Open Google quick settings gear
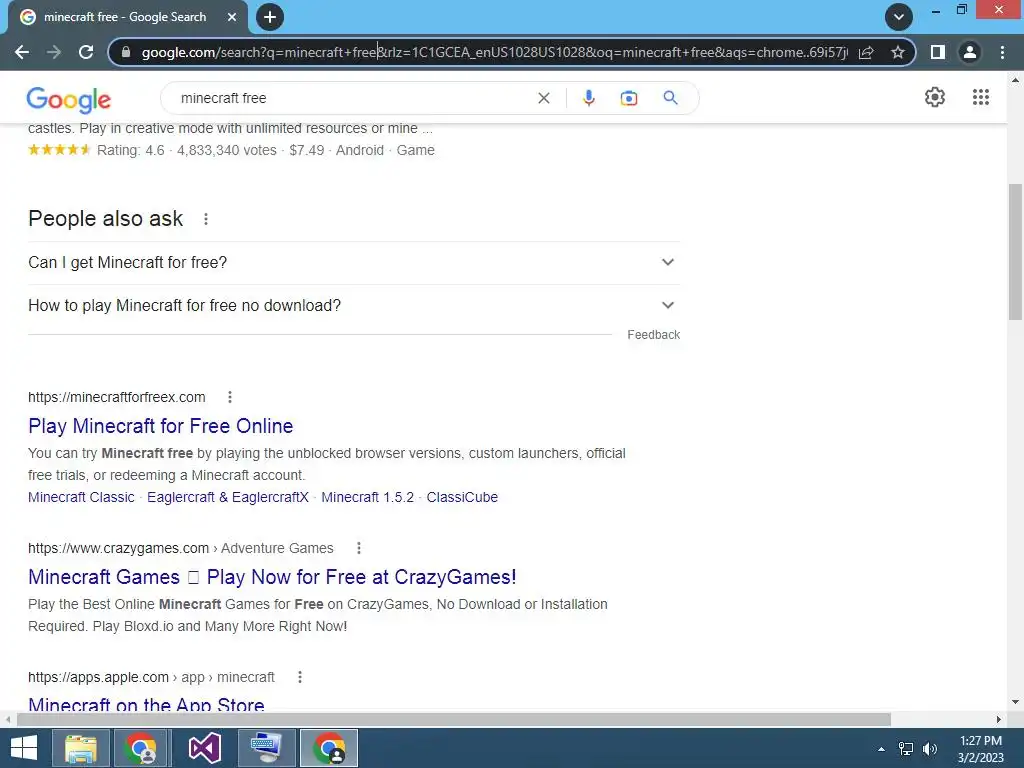The height and width of the screenshot is (768, 1024). pyautogui.click(x=935, y=97)
